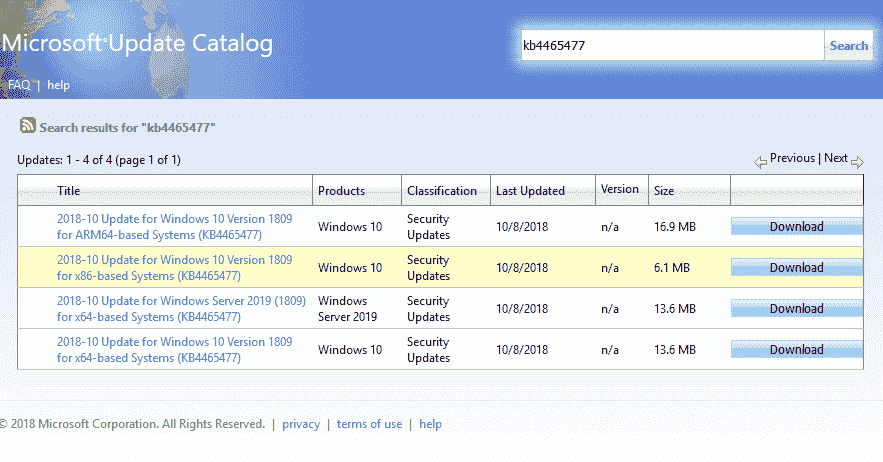Open the x86-based Systems KB4465477 update
This screenshot has height=462, width=883.
coord(175,268)
